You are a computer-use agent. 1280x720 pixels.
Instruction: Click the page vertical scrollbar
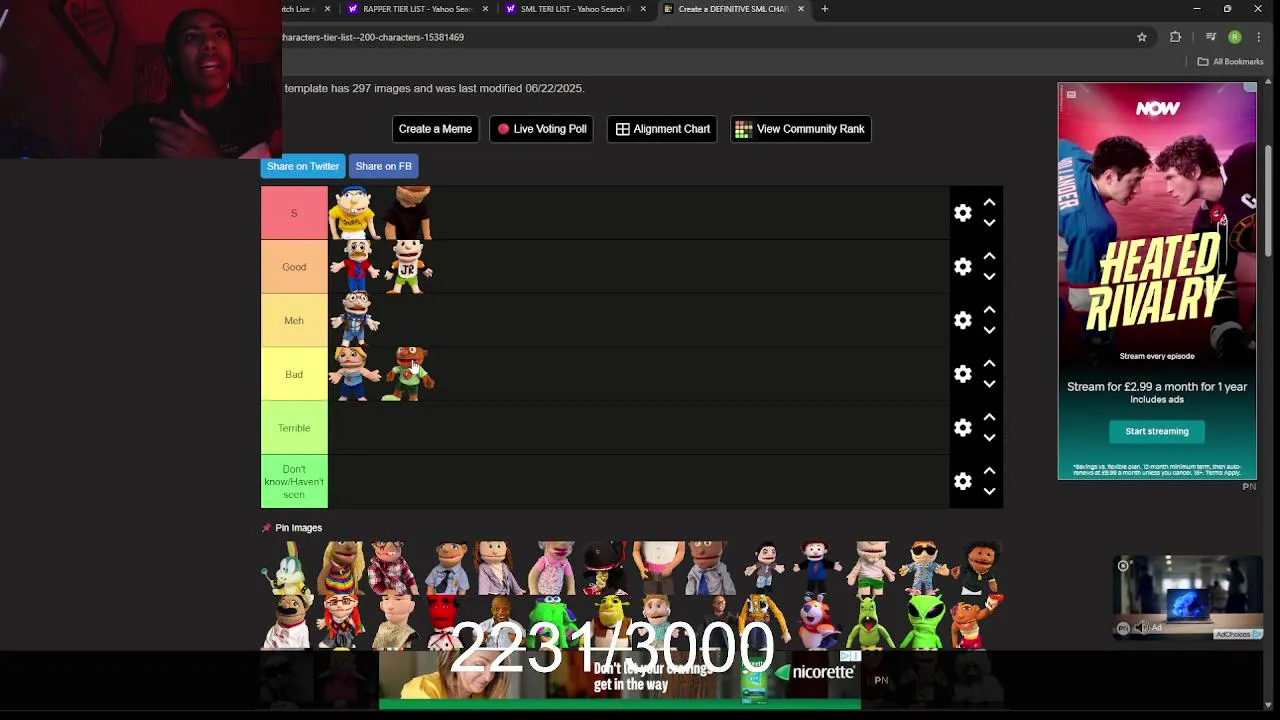tap(1270, 200)
